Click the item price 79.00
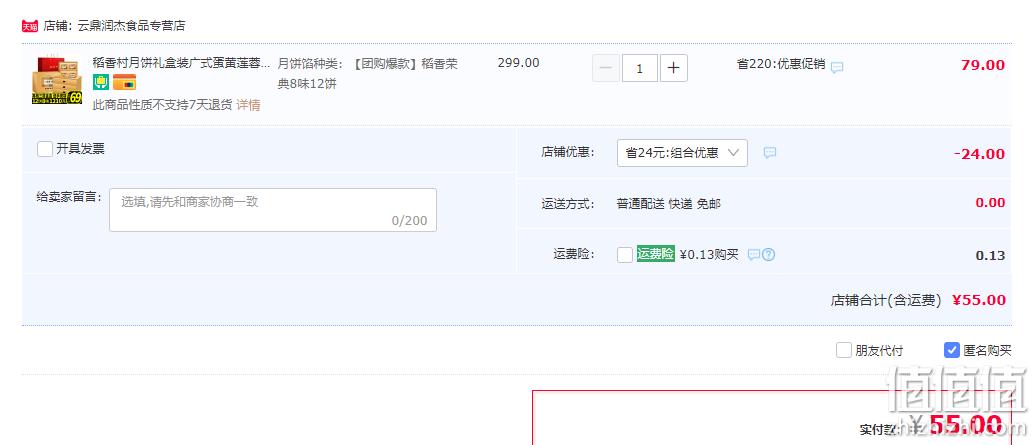 click(983, 65)
